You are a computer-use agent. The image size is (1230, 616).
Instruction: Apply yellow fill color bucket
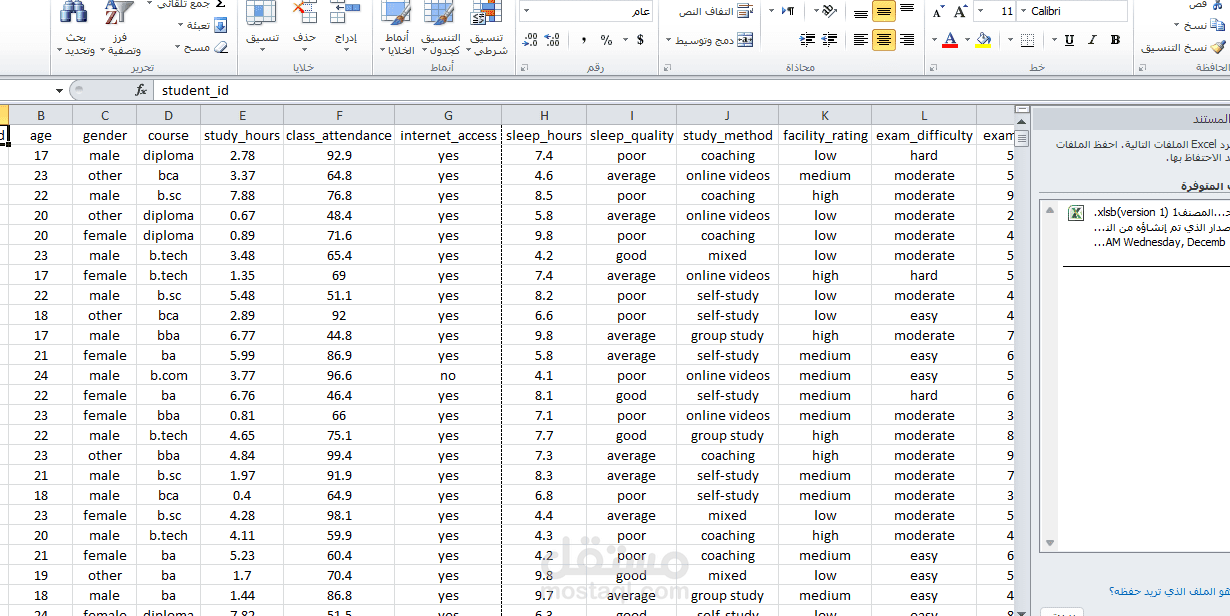pyautogui.click(x=985, y=40)
